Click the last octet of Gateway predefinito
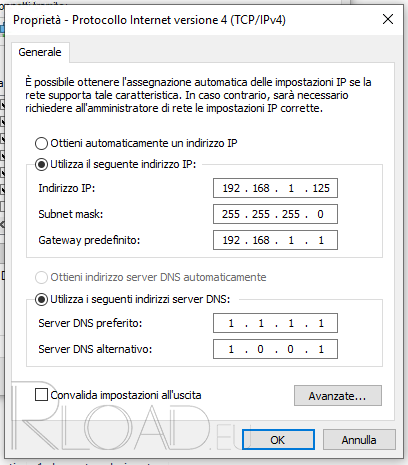 click(321, 240)
